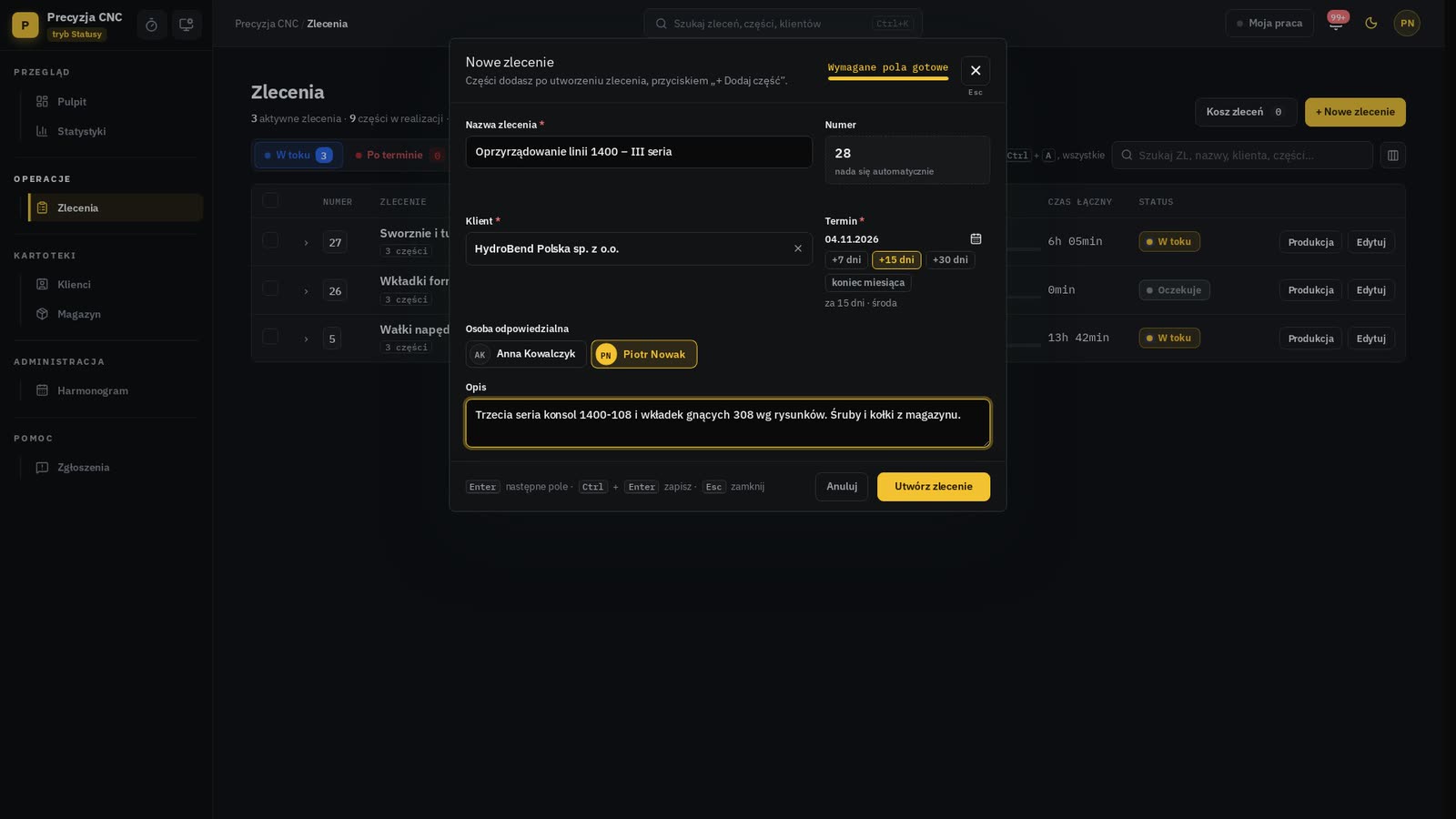Open Harmonogram in the sidebar
The image size is (1456, 819).
point(92,390)
